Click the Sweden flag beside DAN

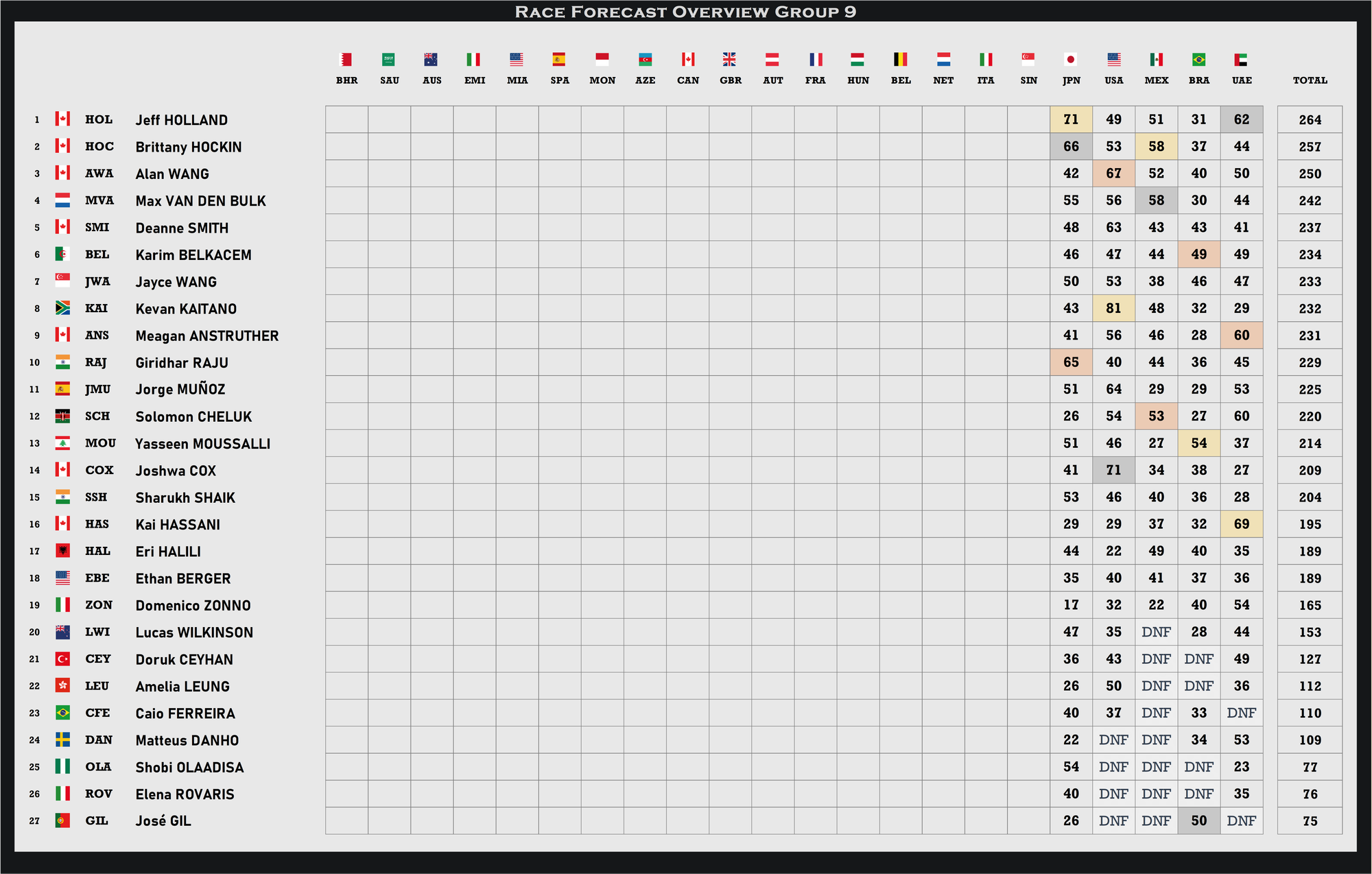pos(62,740)
